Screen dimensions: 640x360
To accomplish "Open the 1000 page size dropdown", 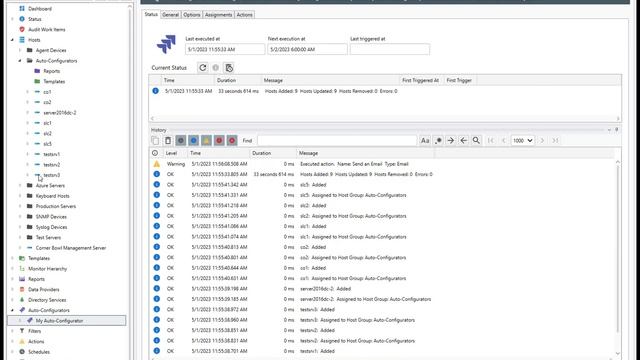I will [x=522, y=140].
